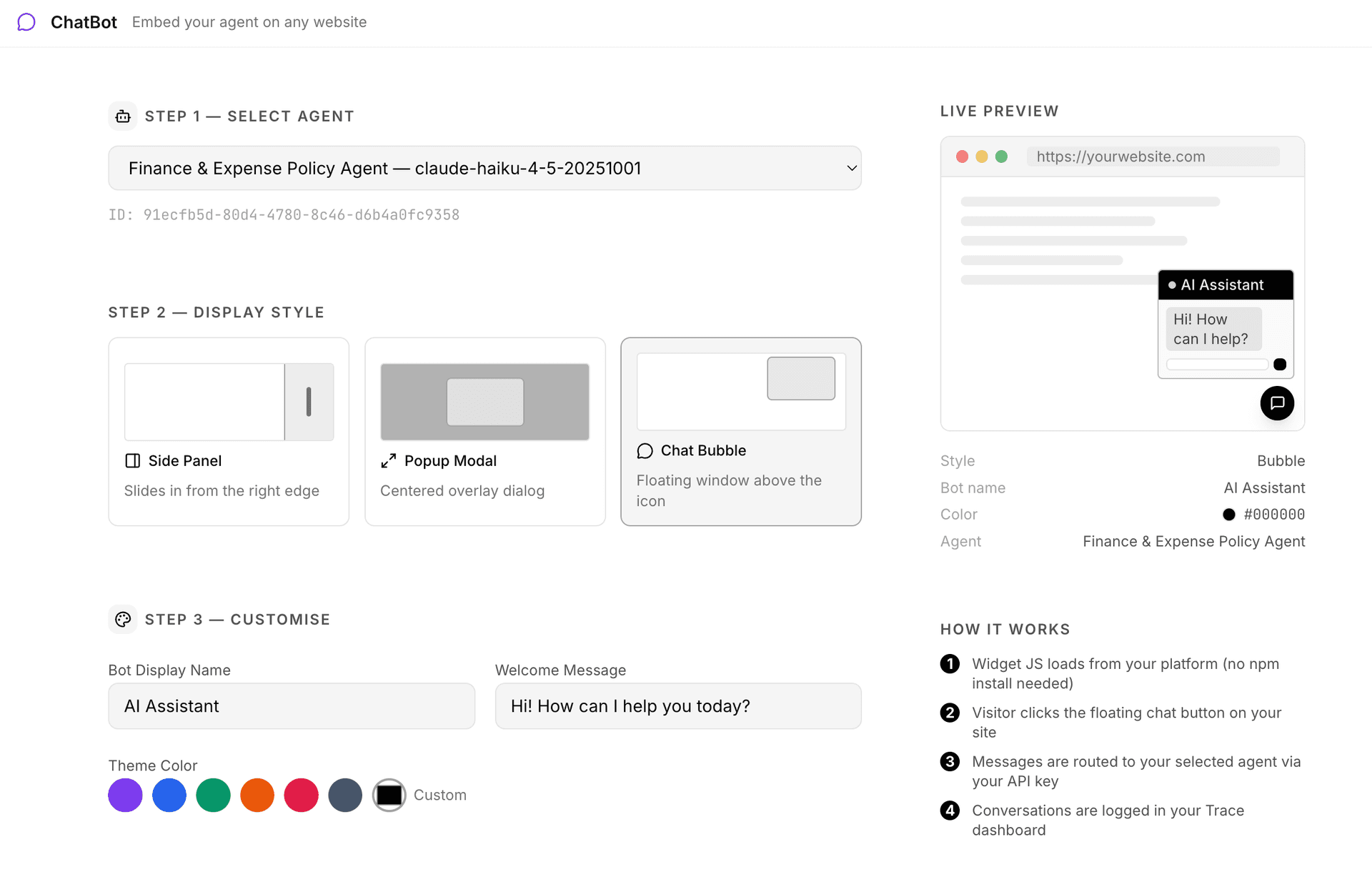This screenshot has width=1372, height=872.
Task: Choose the purple theme color
Action: 125,796
